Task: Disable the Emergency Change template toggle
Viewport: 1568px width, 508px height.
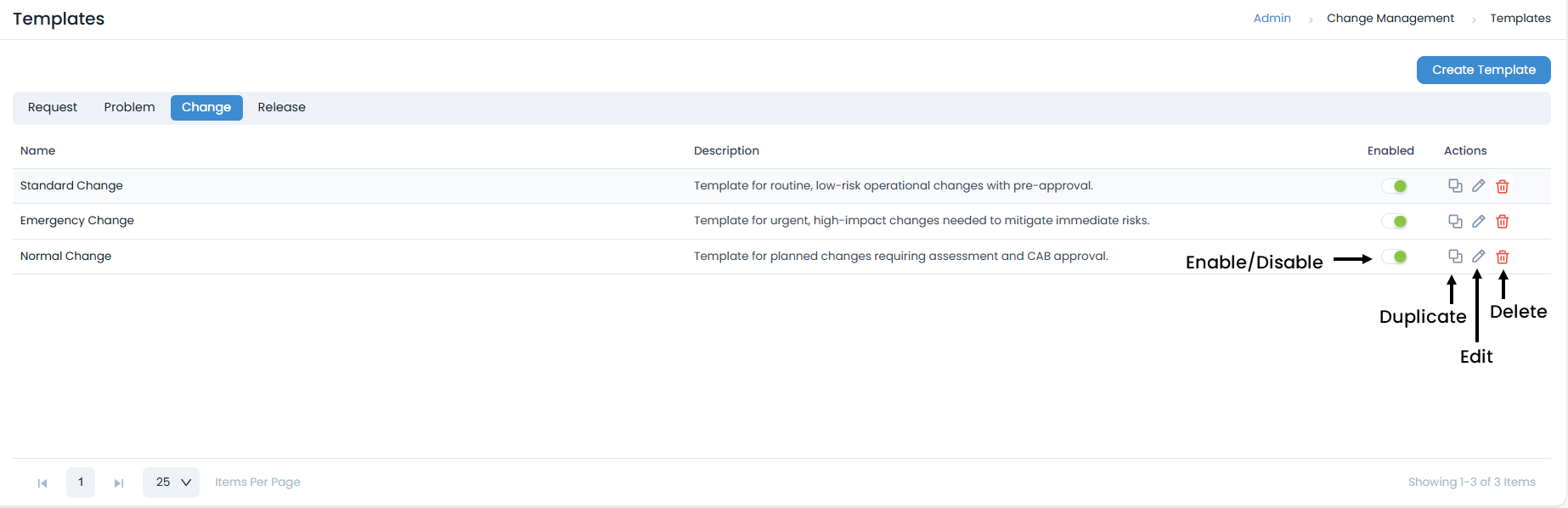Action: [x=1395, y=221]
